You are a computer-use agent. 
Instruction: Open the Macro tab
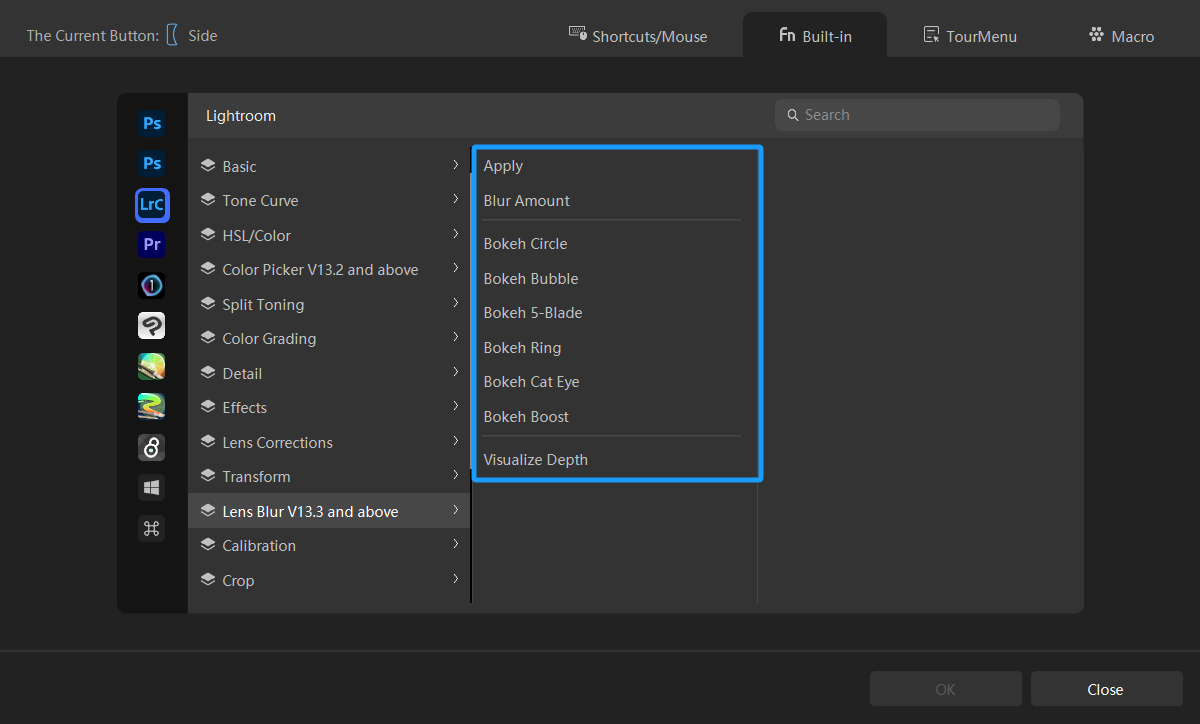pos(1121,36)
